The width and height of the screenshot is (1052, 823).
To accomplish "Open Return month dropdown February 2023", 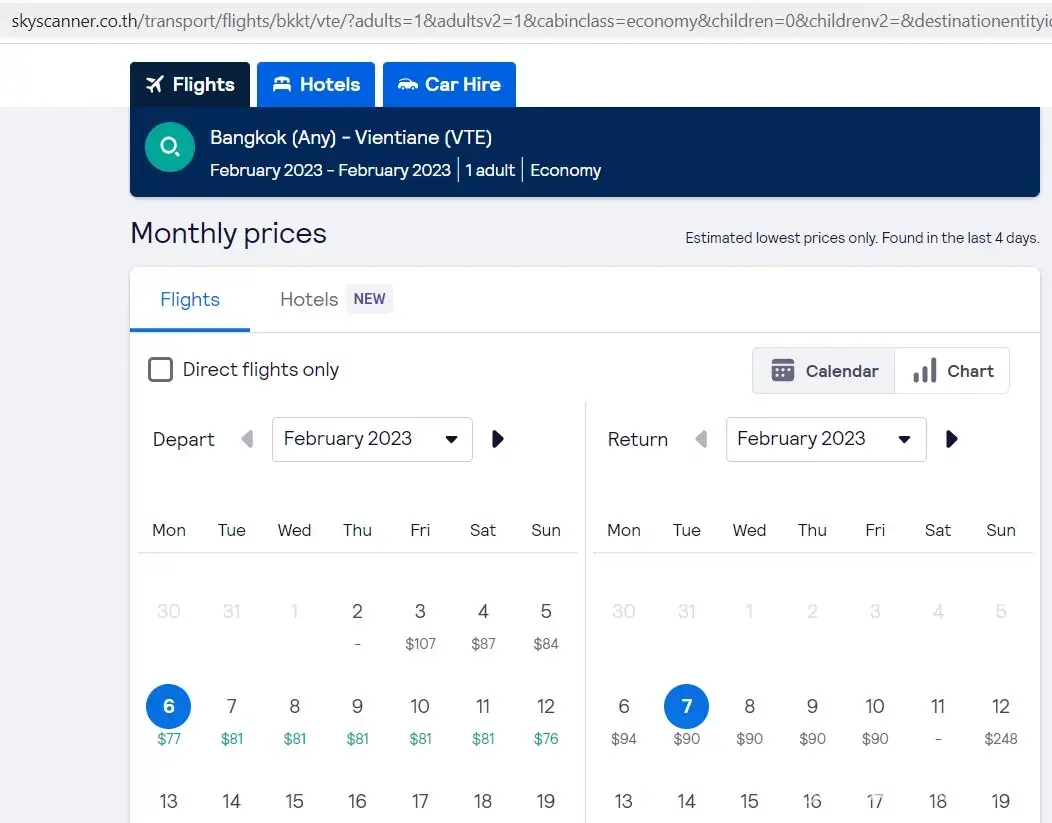I will (x=826, y=439).
